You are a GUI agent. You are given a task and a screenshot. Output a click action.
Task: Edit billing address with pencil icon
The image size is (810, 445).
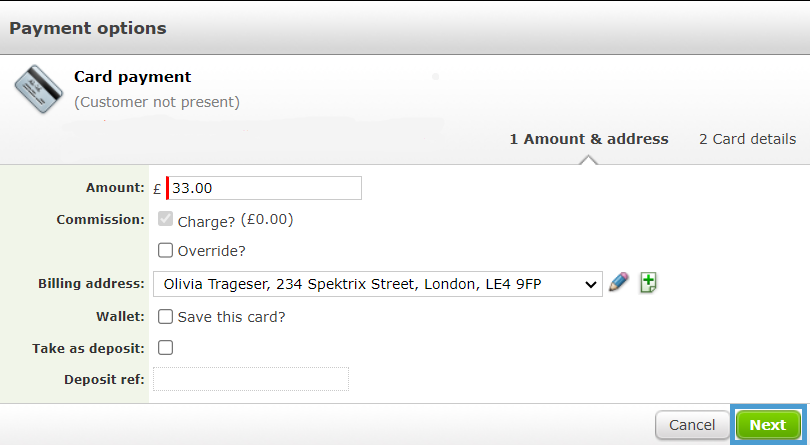pyautogui.click(x=618, y=282)
